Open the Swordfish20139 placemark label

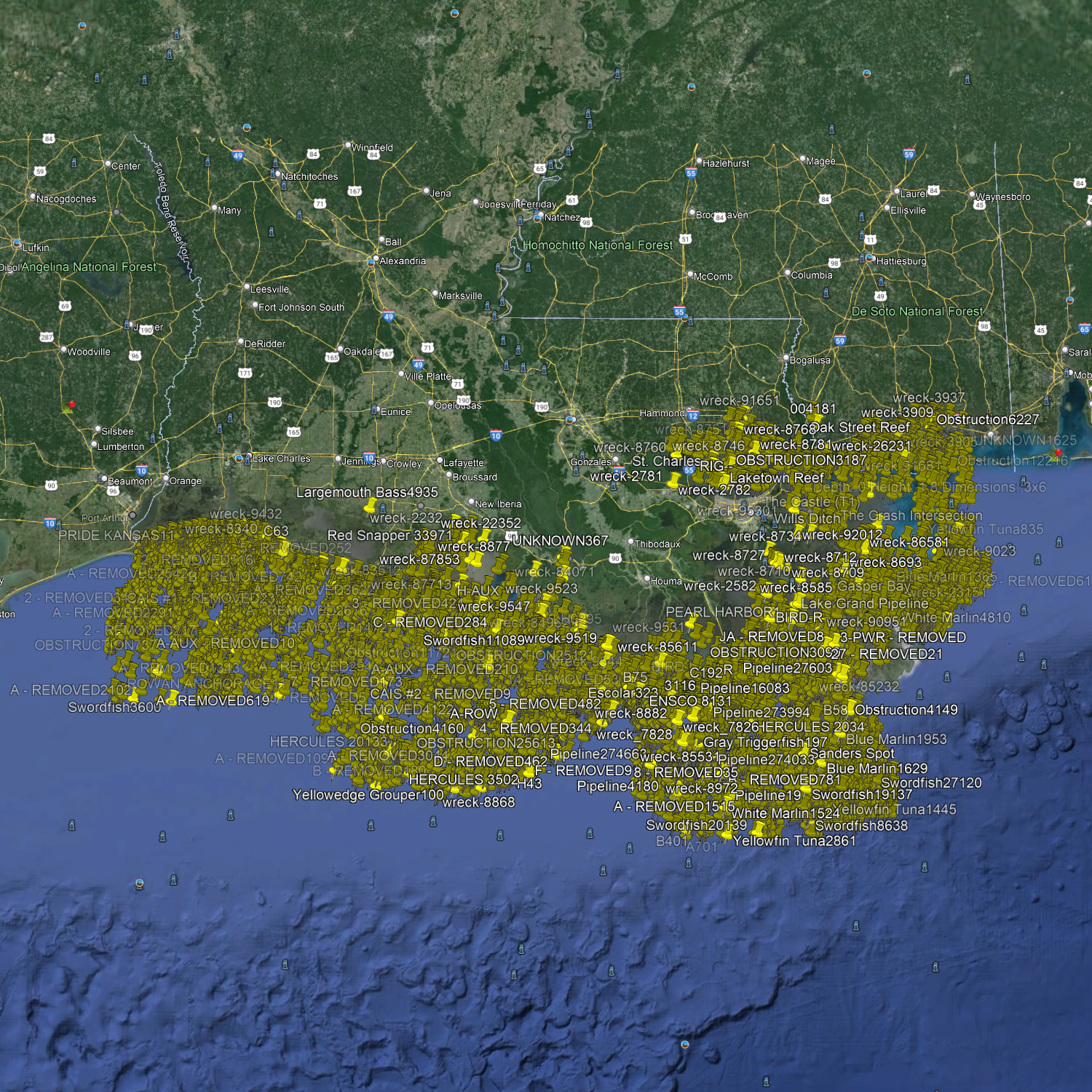(696, 825)
